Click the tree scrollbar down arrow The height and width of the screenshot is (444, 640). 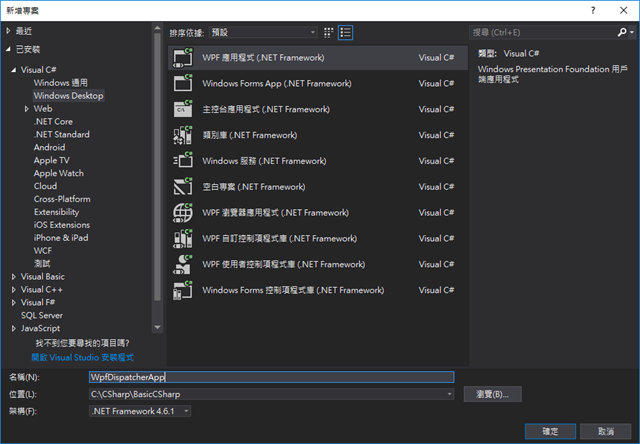[x=158, y=327]
